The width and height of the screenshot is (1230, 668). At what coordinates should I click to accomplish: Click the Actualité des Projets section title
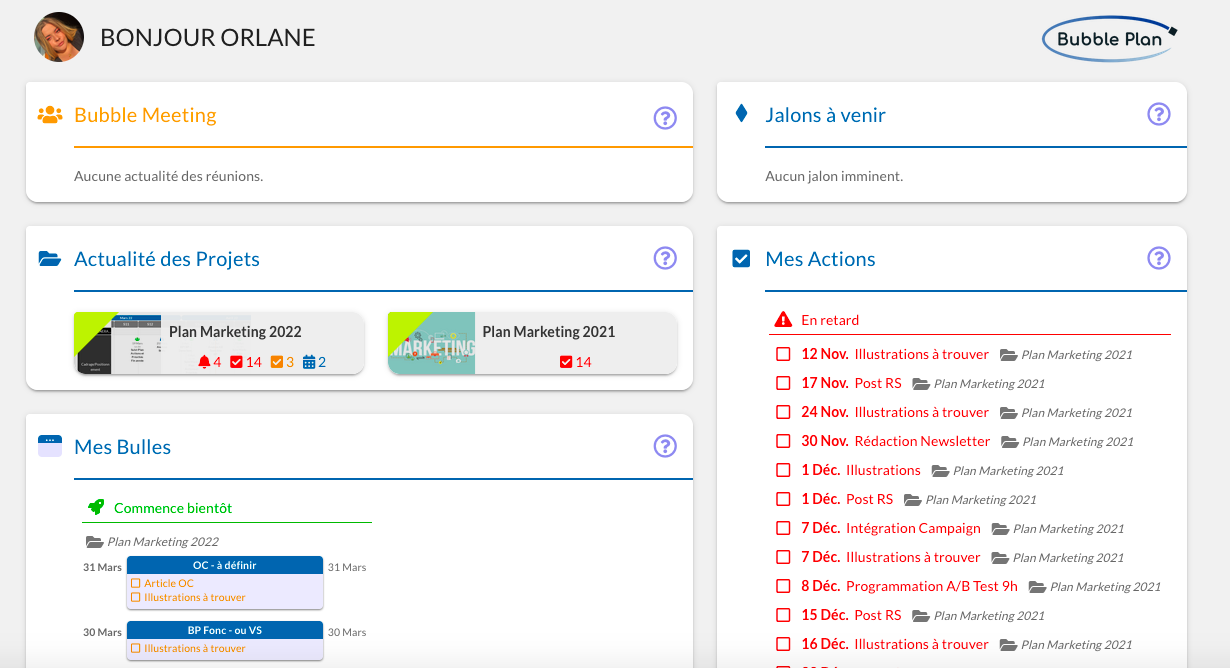(167, 259)
